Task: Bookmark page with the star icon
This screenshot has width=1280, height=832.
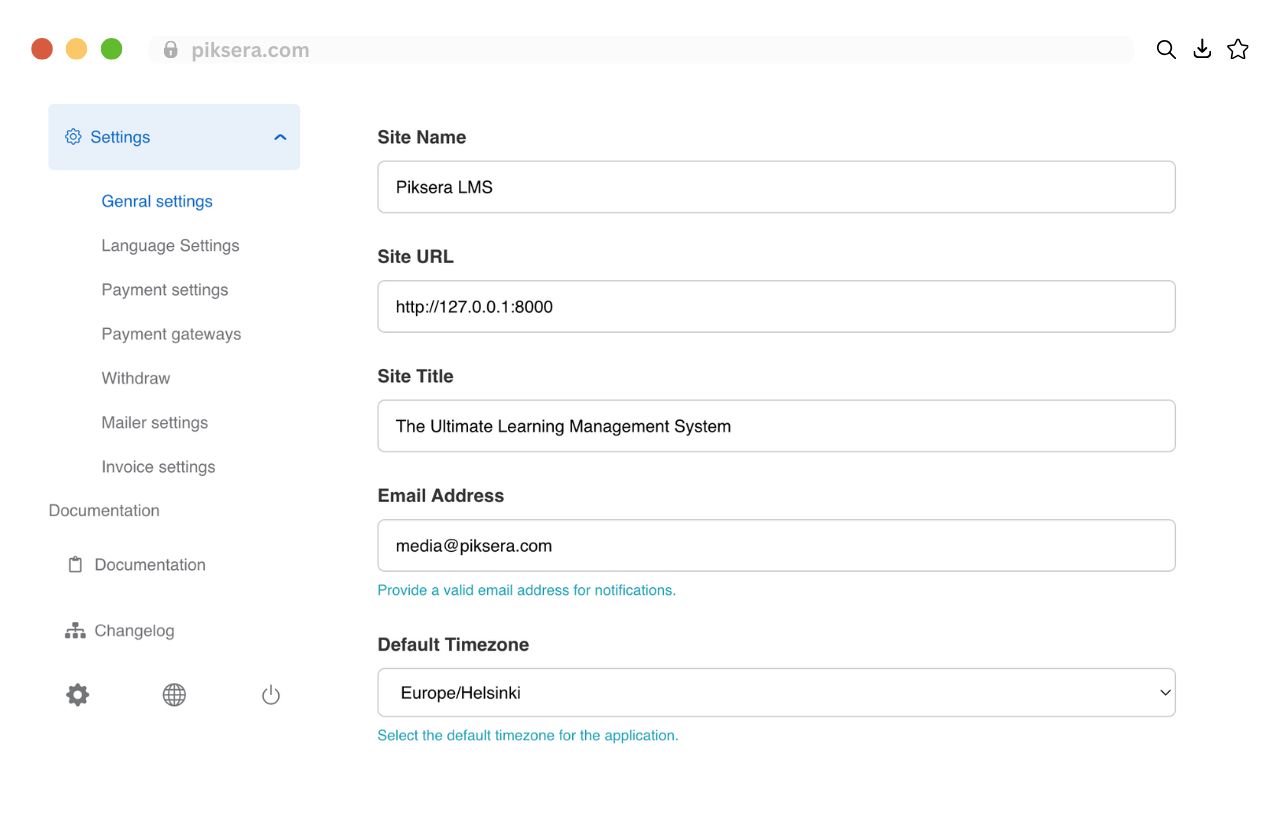Action: (x=1238, y=50)
